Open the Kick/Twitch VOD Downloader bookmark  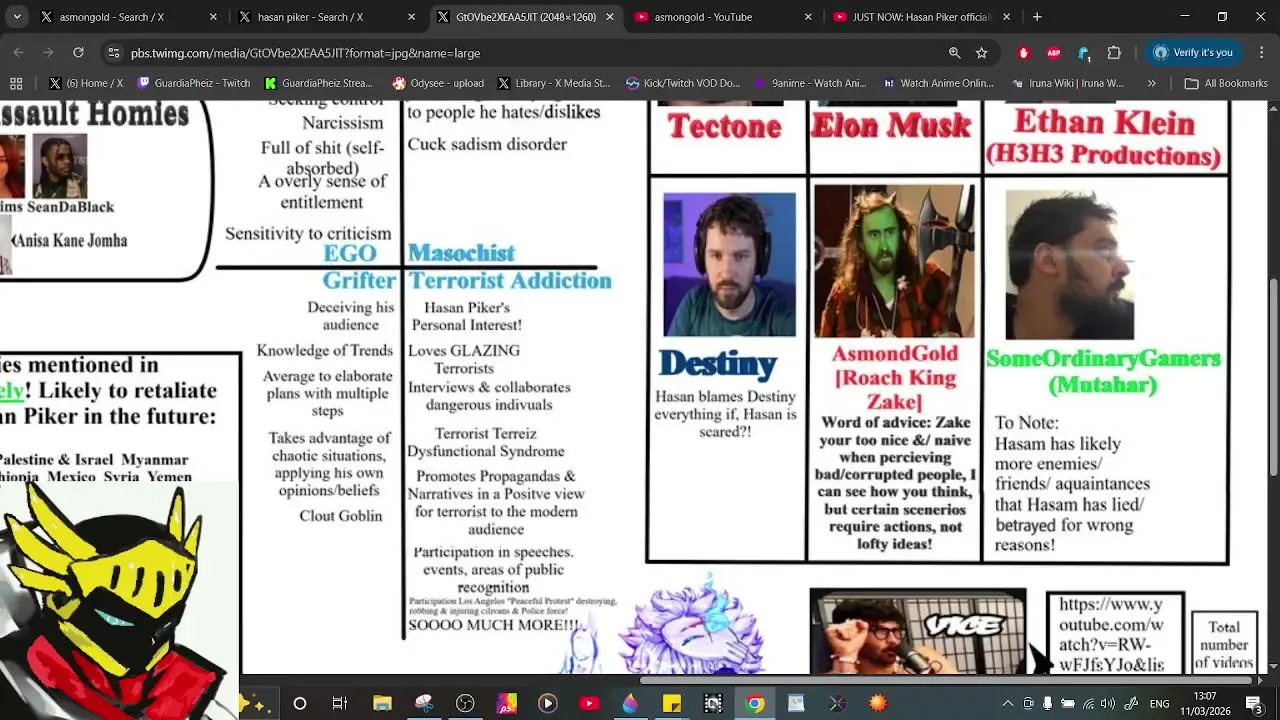[683, 83]
